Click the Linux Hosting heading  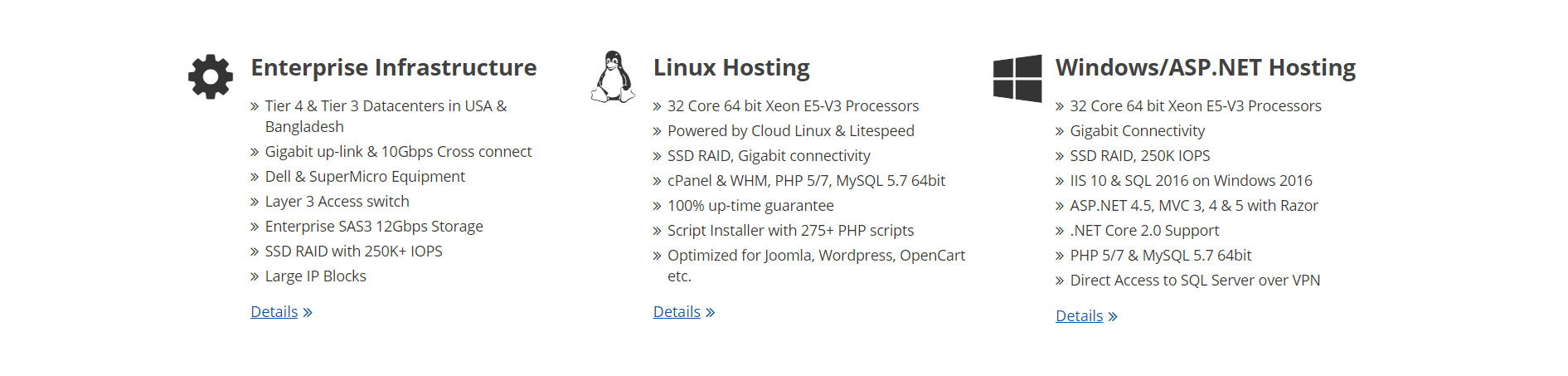[731, 67]
